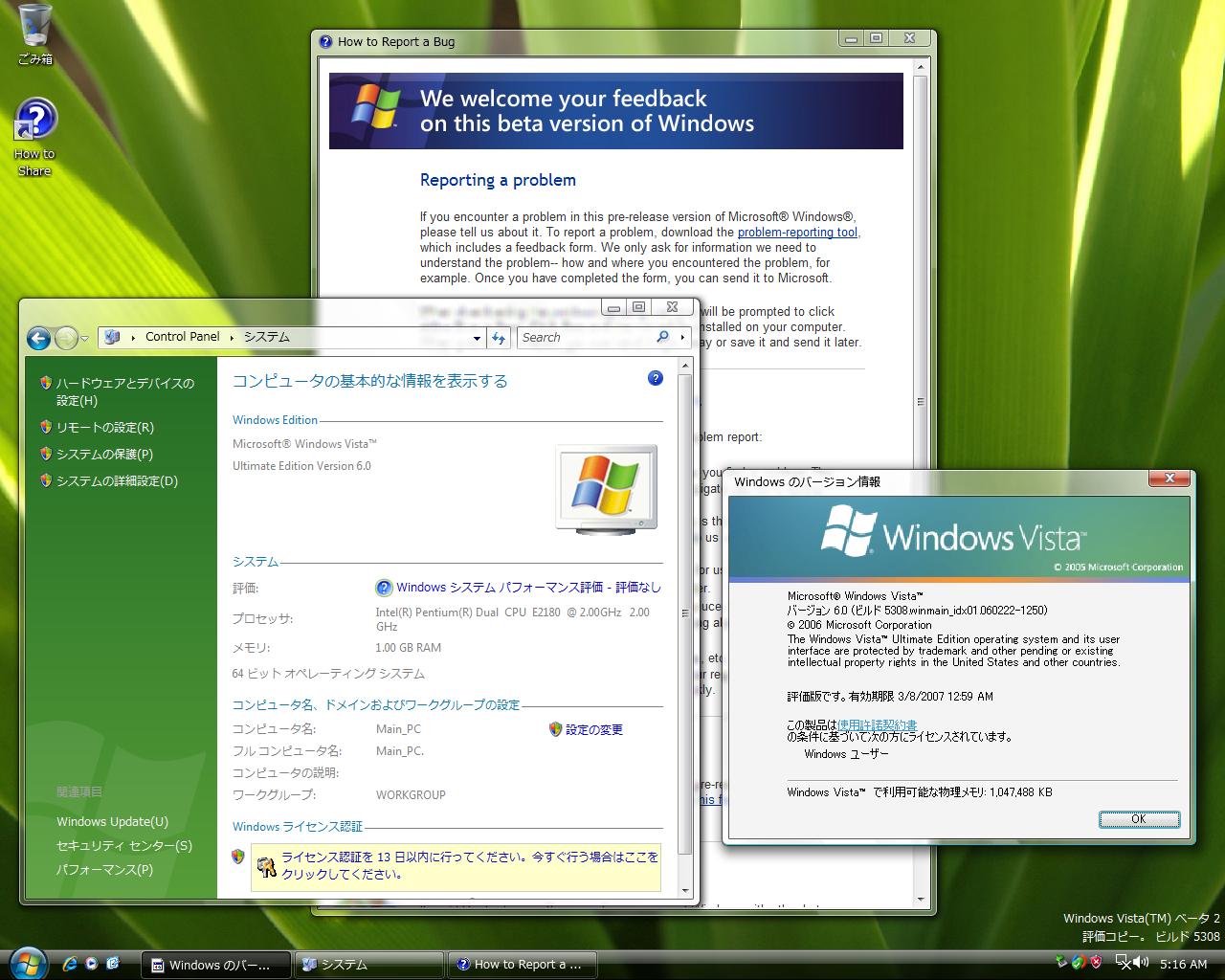
Task: Switch to How to Report a ... taskbar button
Action: click(523, 965)
